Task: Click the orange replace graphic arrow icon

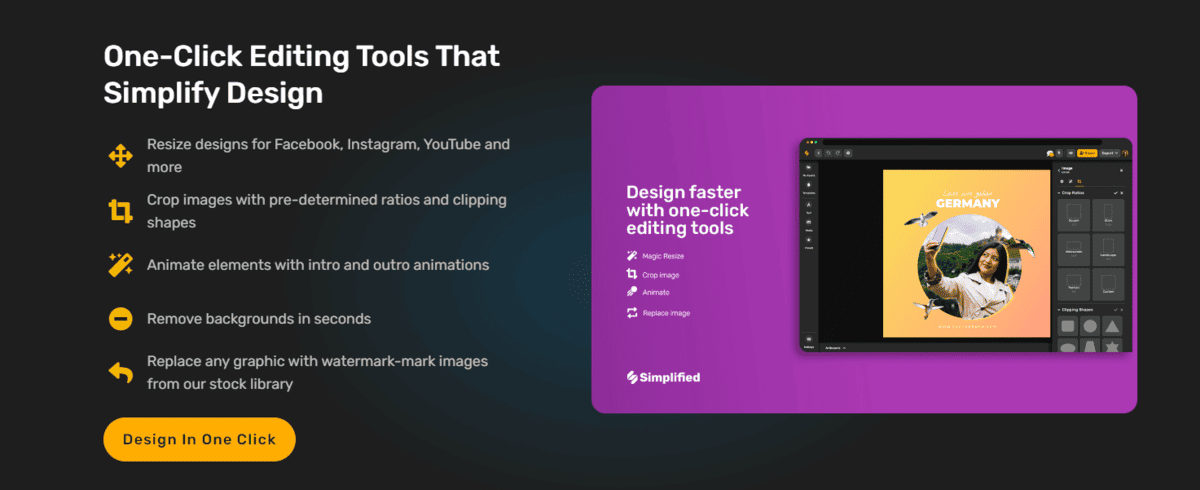Action: (120, 372)
